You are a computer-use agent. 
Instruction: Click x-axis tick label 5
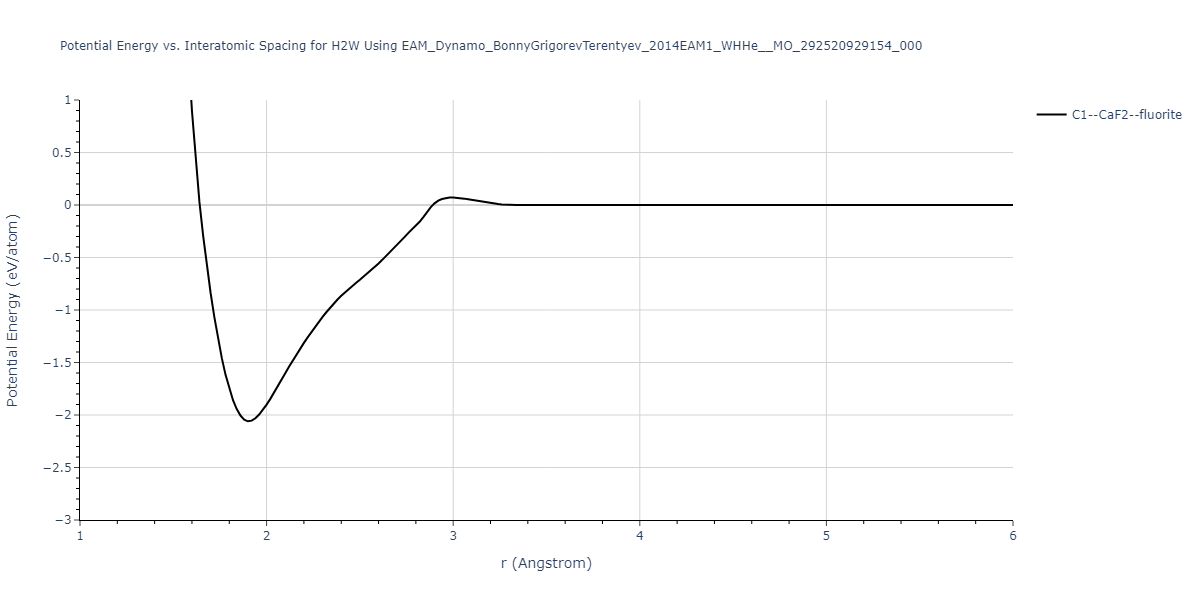click(x=826, y=536)
